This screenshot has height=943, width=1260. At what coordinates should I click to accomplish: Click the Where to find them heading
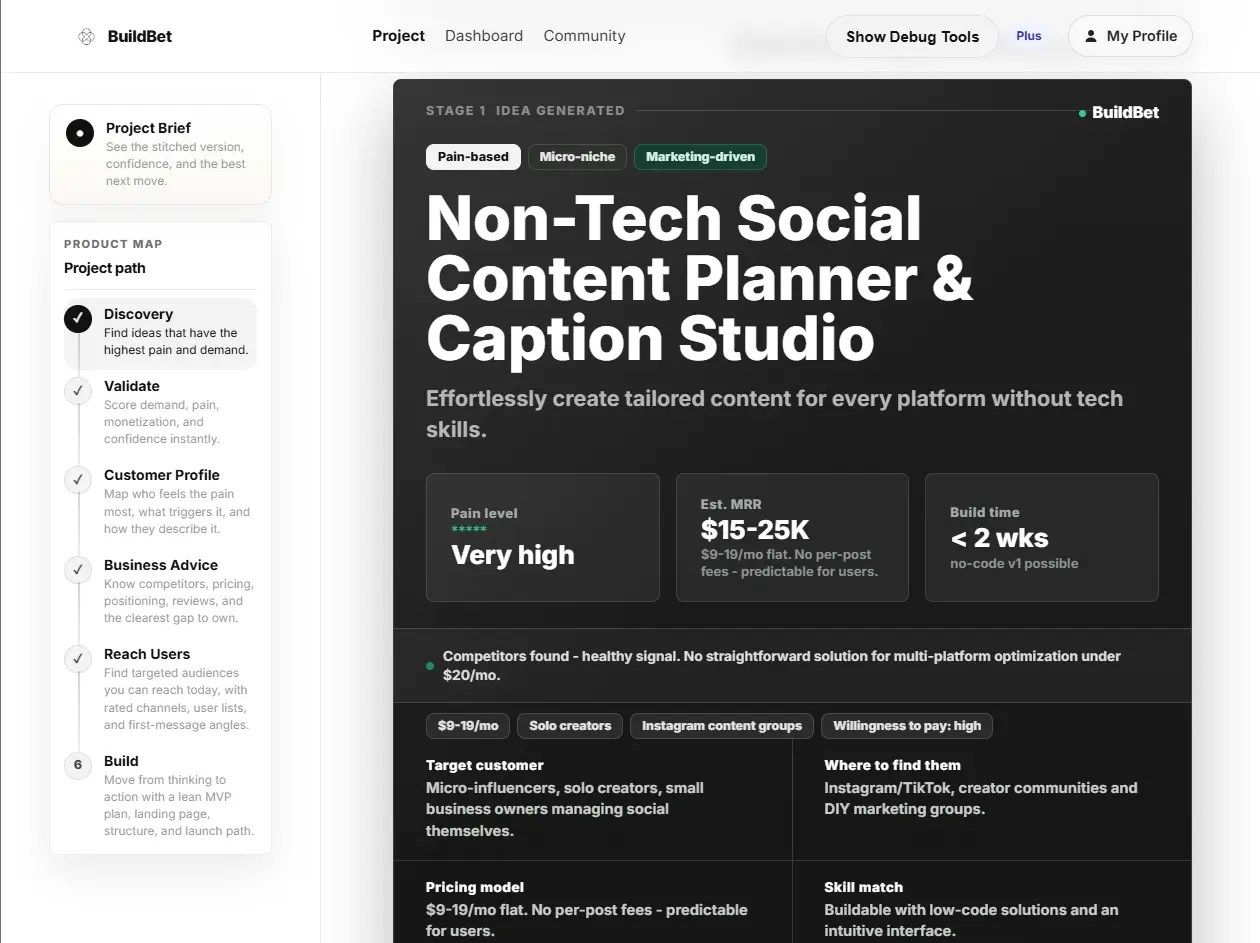892,765
